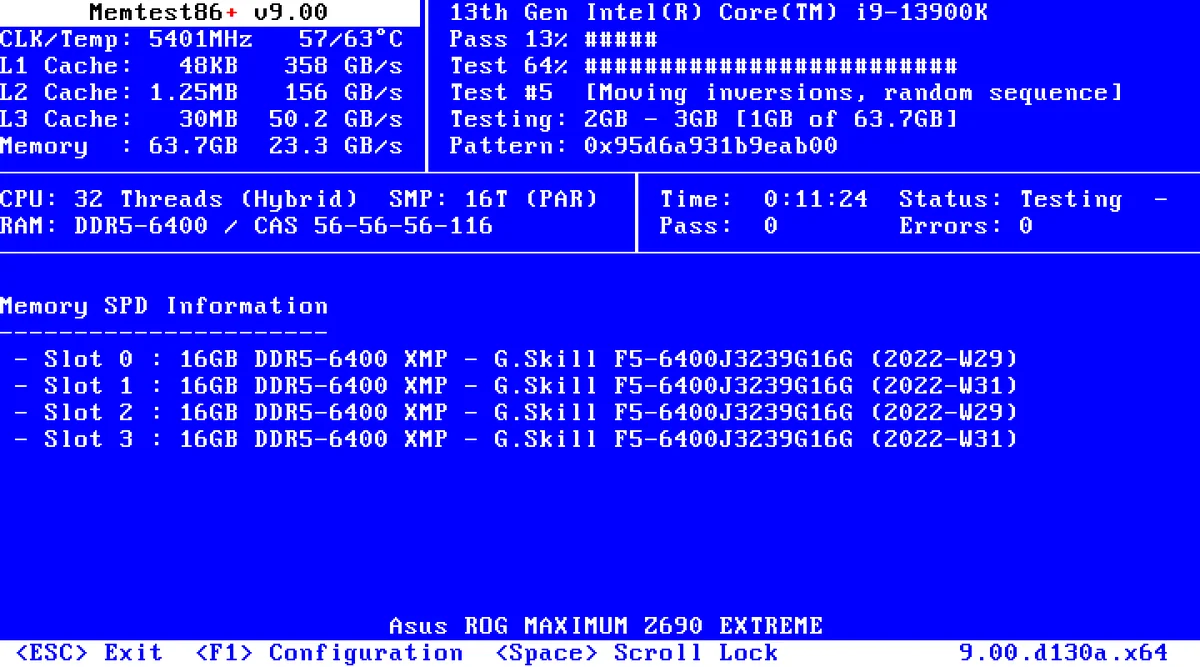This screenshot has height=667, width=1200.
Task: Select Test #5 Moving inversions line
Action: point(786,93)
